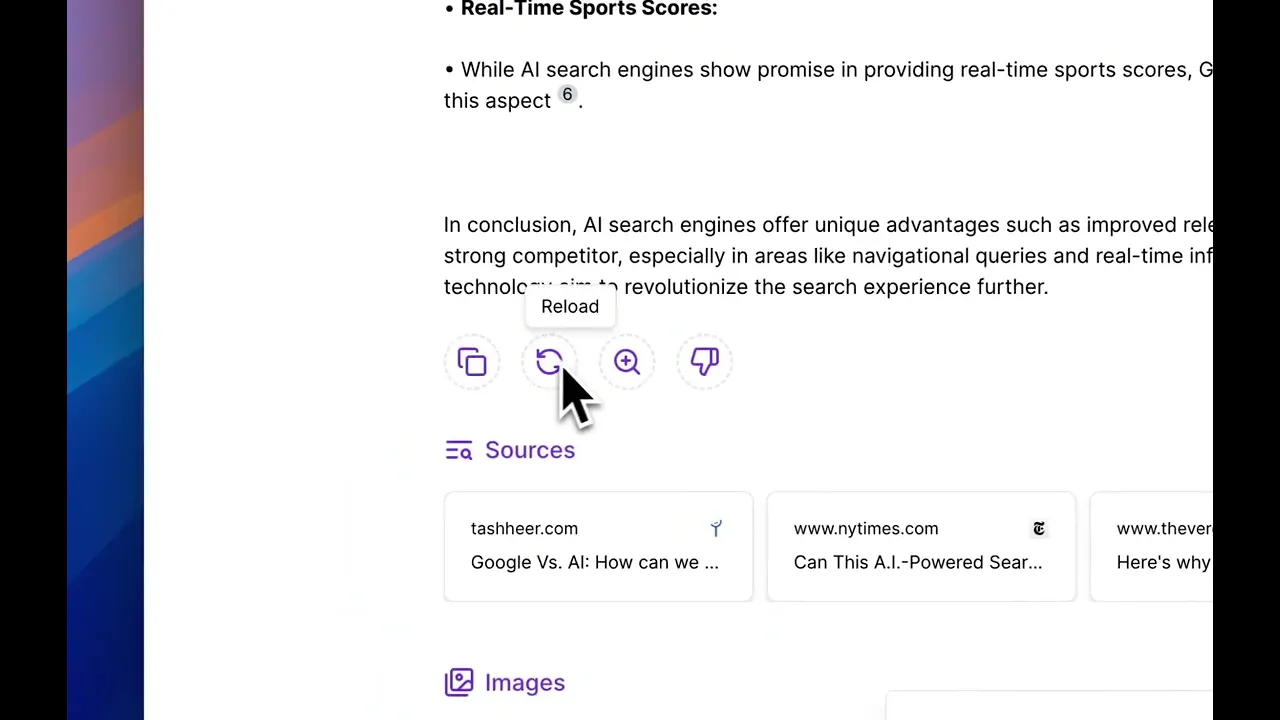Open the tashheer.com source domain

[524, 528]
